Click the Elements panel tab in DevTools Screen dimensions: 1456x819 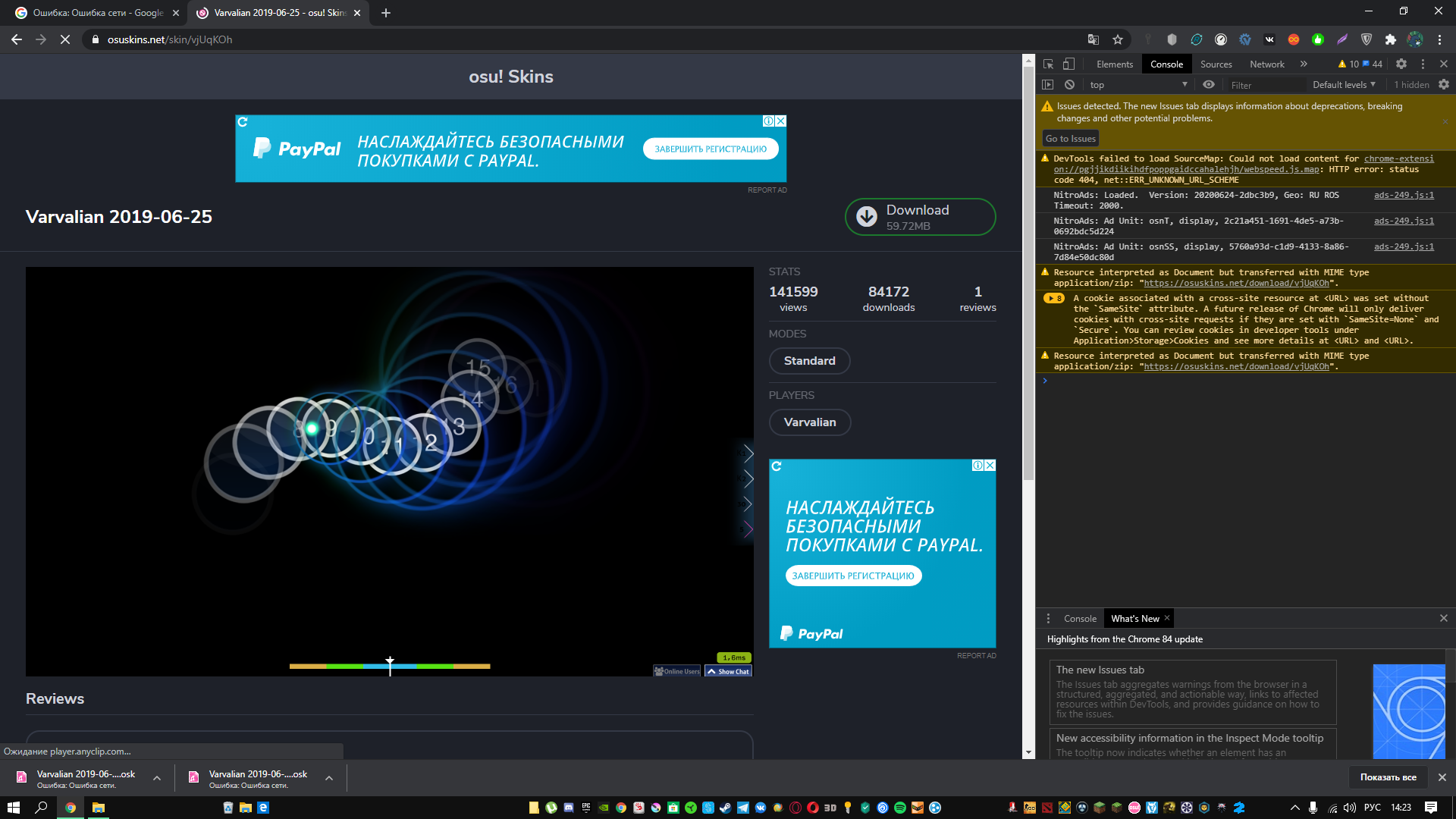click(x=1113, y=64)
